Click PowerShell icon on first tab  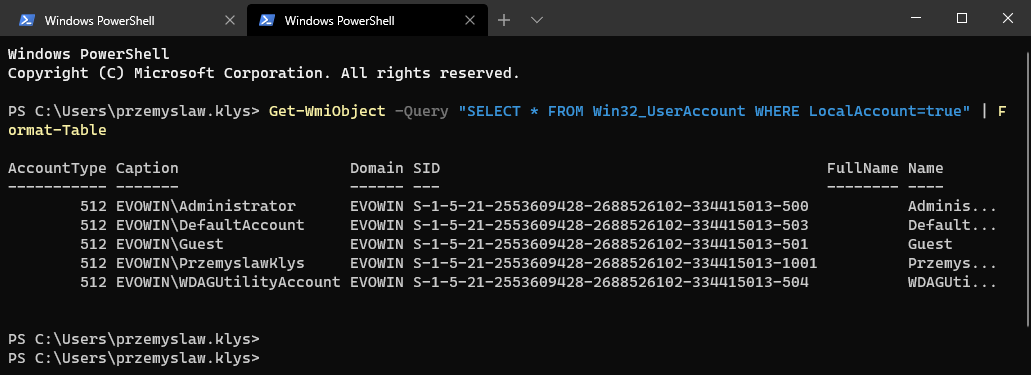pos(26,20)
